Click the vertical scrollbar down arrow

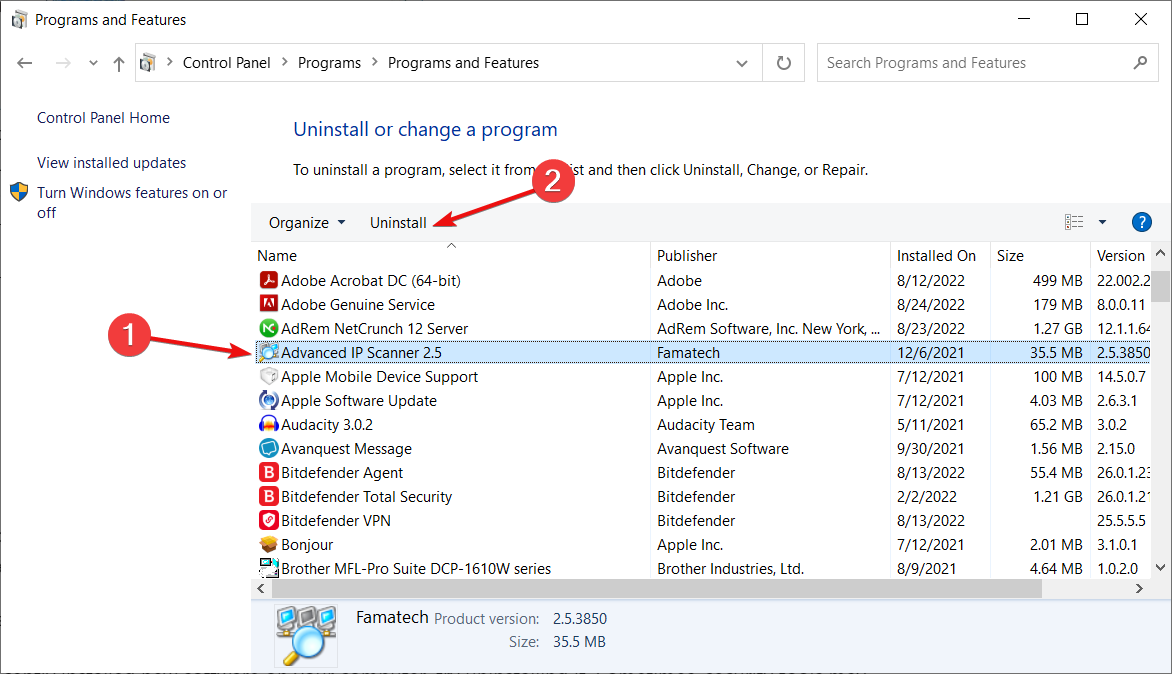[x=1160, y=567]
